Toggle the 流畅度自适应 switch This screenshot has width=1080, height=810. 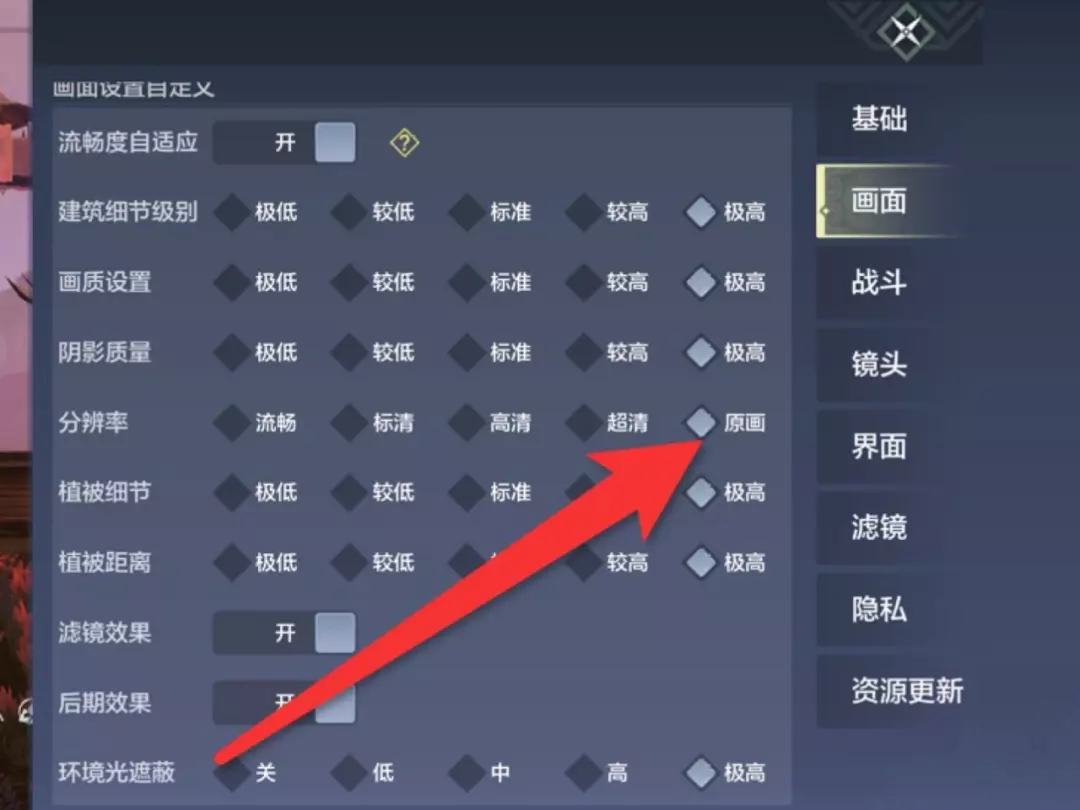pos(284,143)
